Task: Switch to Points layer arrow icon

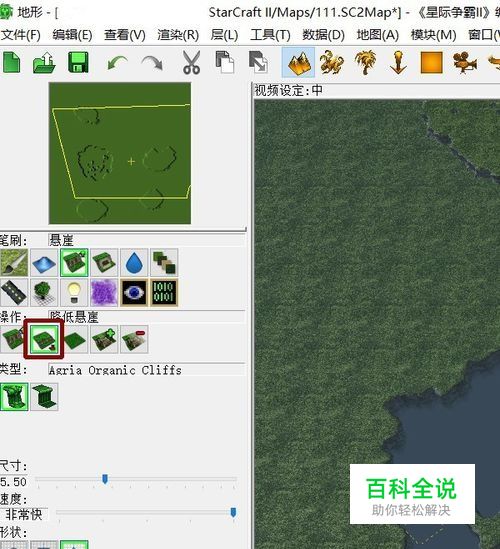Action: [x=398, y=62]
